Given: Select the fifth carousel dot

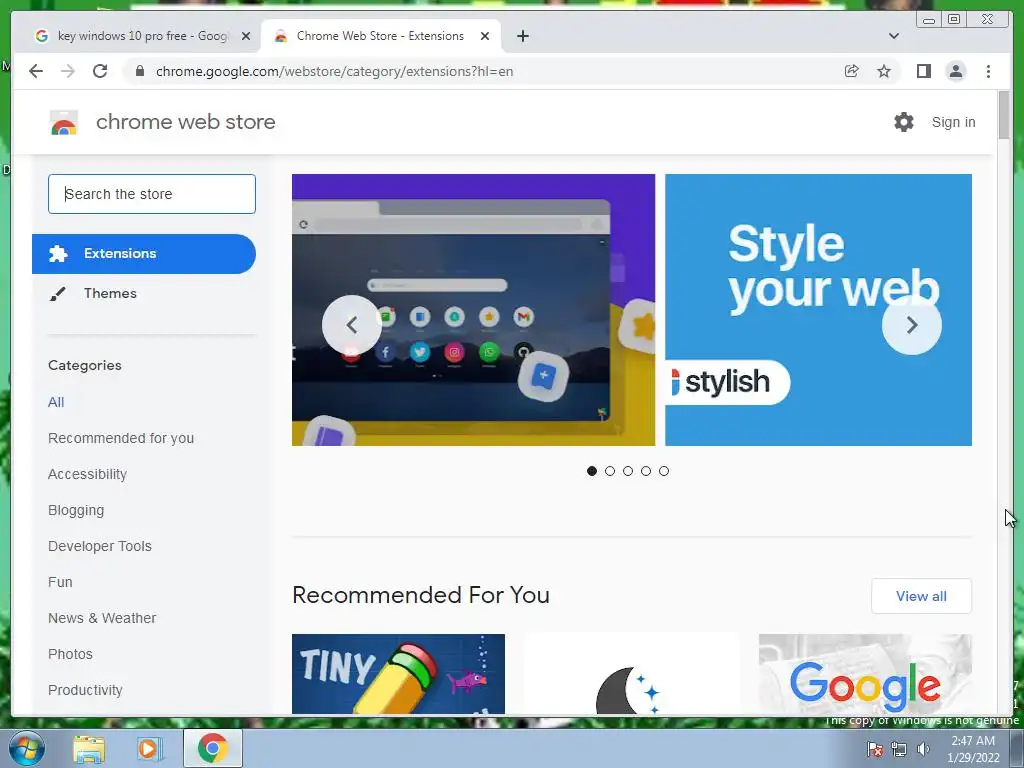Looking at the screenshot, I should point(664,471).
